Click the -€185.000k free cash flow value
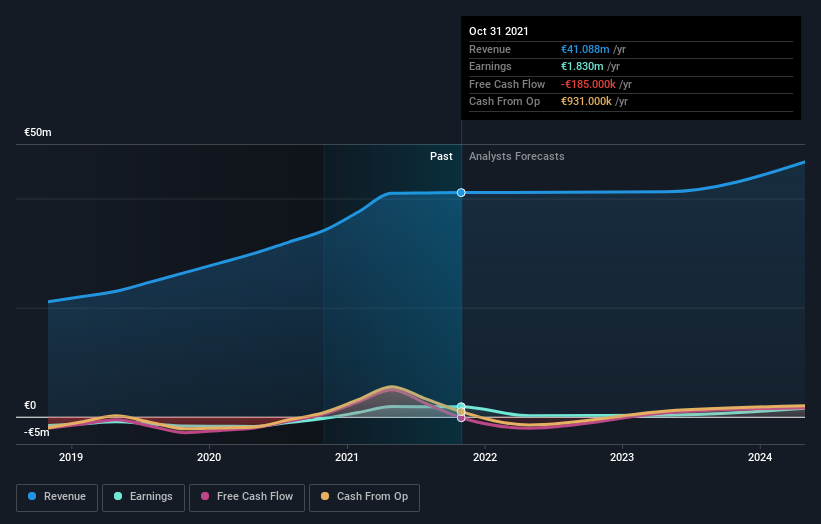This screenshot has width=821, height=524. 588,84
